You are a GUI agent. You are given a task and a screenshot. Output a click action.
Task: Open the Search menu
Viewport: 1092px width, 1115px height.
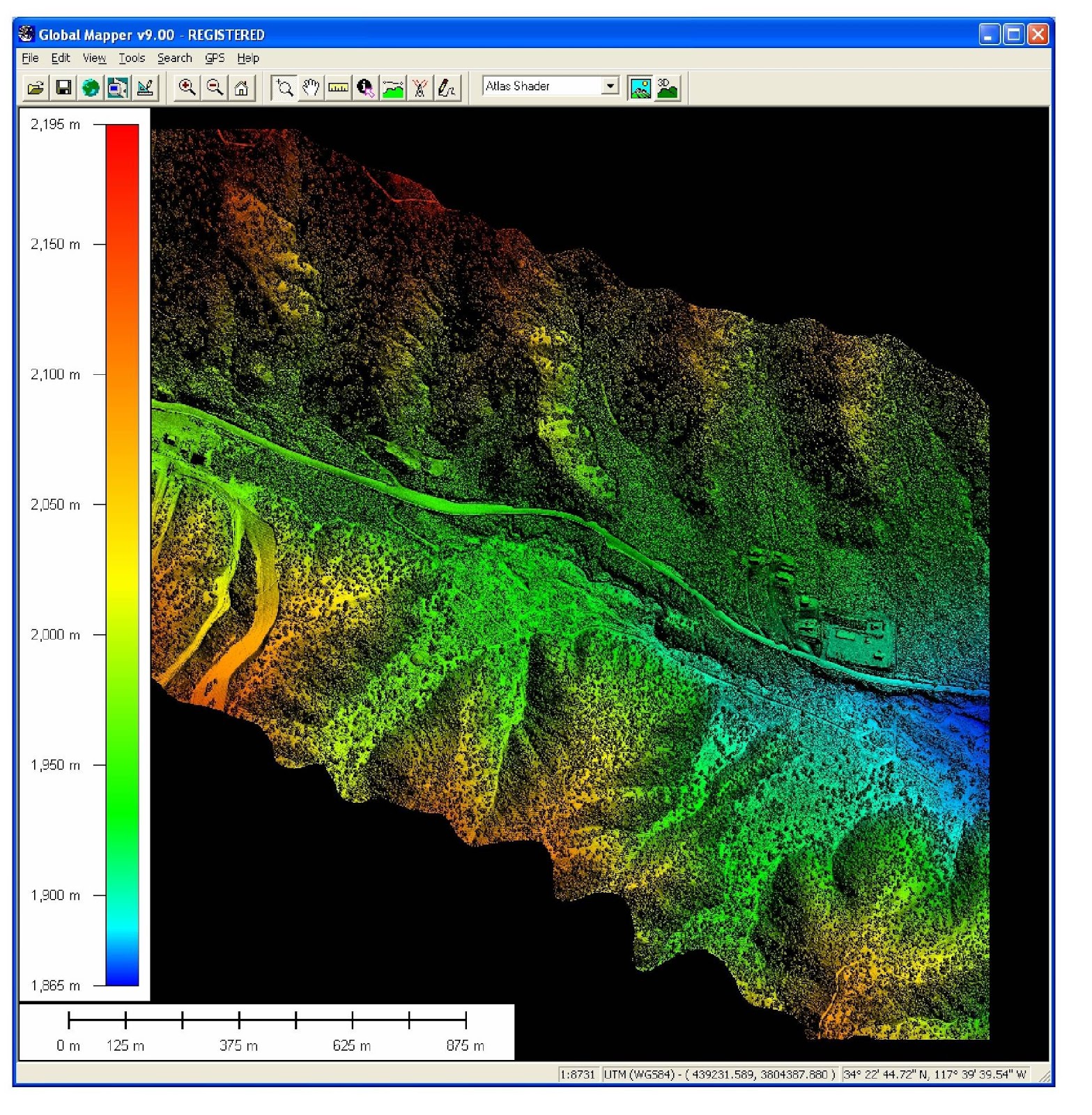(x=174, y=59)
